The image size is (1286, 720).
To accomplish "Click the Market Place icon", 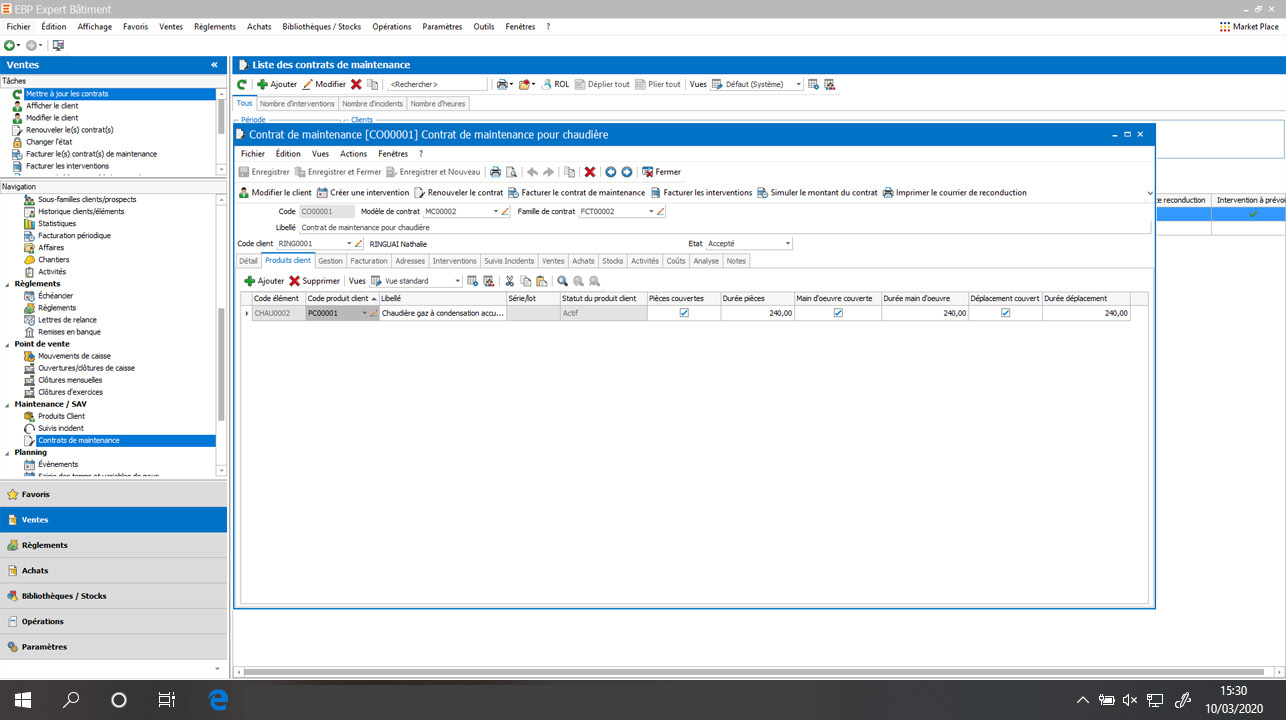I will [1225, 27].
